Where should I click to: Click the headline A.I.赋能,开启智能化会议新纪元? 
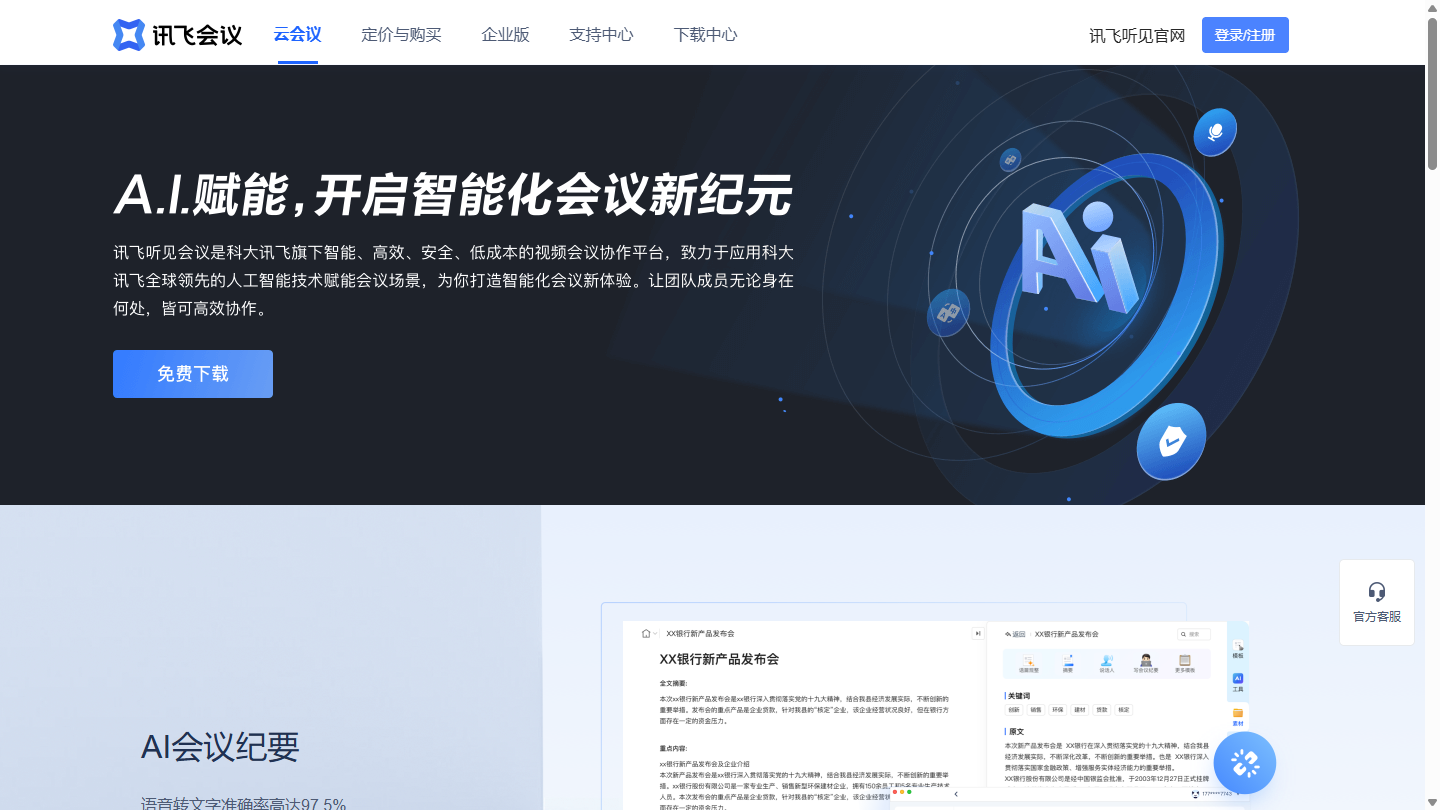pyautogui.click(x=453, y=195)
